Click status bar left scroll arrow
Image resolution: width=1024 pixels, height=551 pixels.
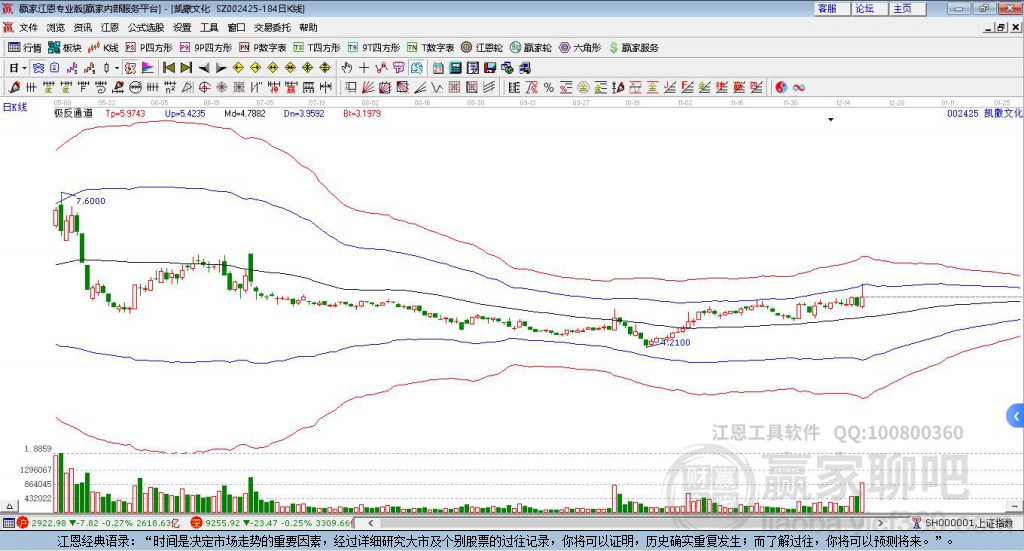pos(370,522)
